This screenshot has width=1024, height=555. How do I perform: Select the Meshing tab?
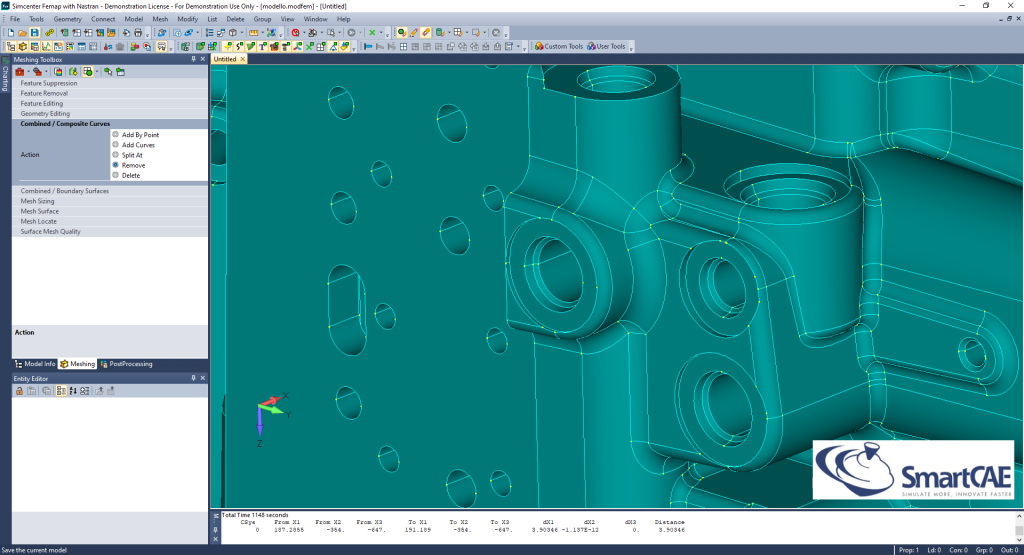(x=77, y=364)
